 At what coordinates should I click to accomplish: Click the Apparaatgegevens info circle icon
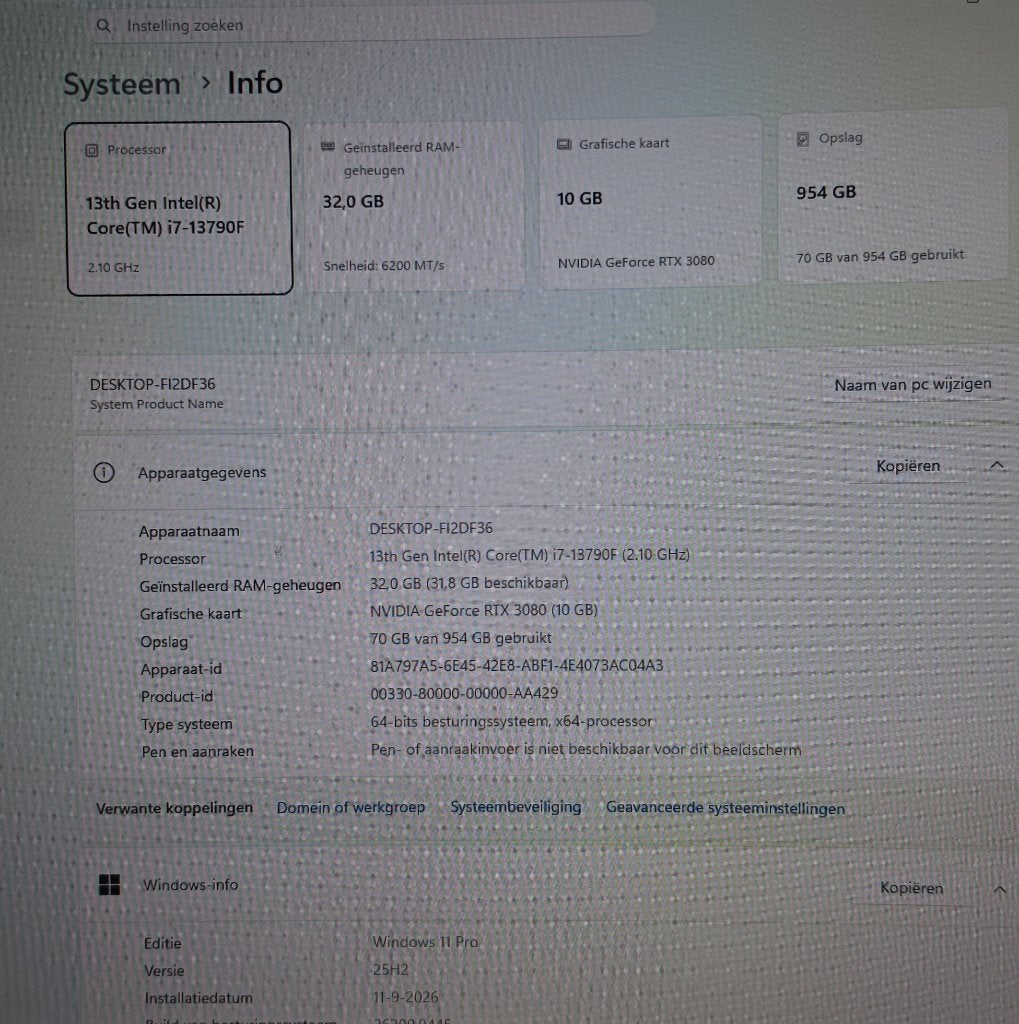coord(104,472)
